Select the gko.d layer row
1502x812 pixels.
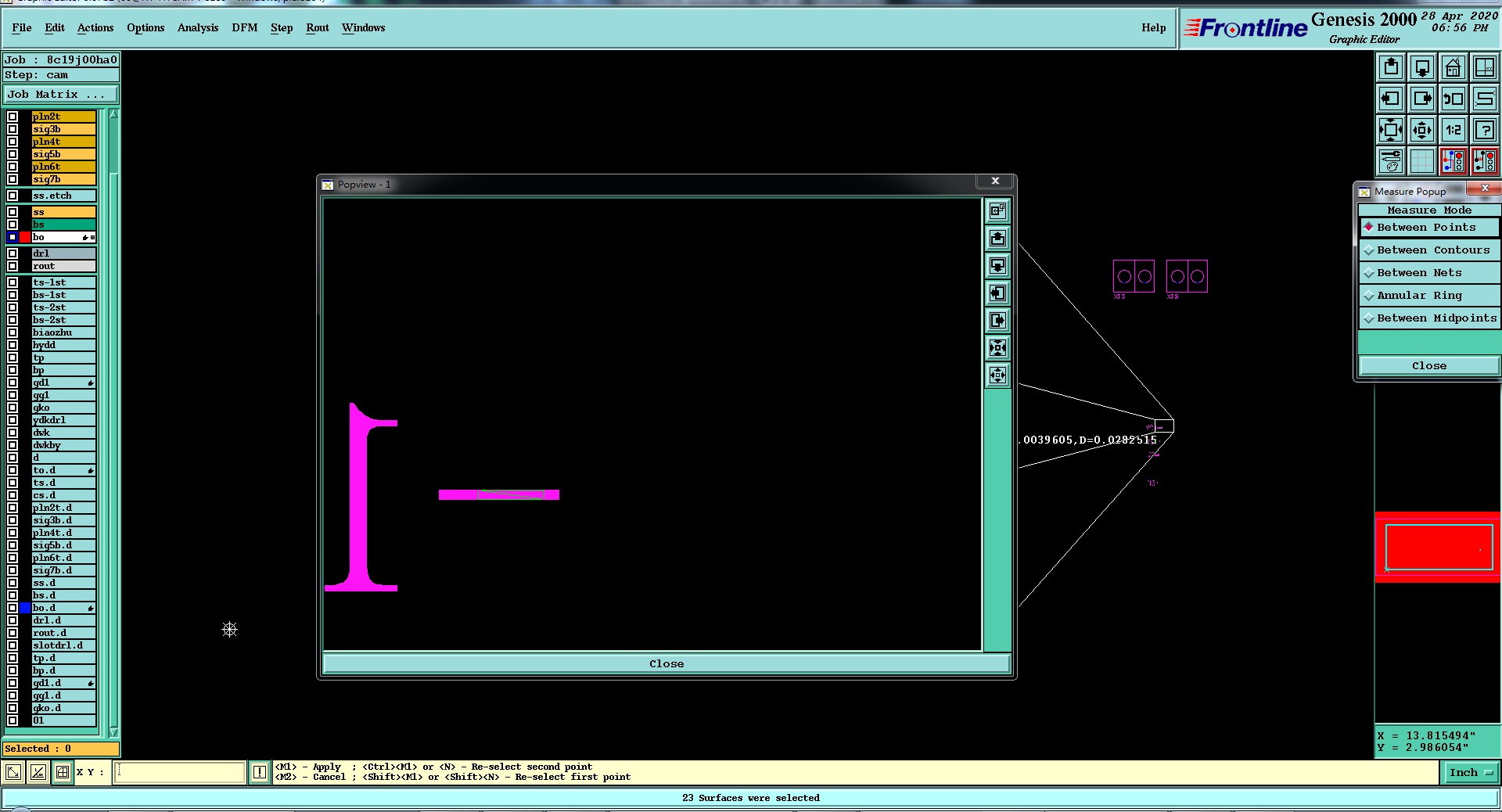click(63, 708)
